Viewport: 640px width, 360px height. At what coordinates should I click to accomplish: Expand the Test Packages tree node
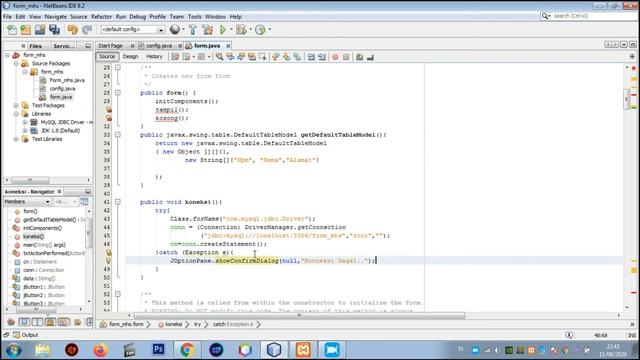click(x=16, y=105)
